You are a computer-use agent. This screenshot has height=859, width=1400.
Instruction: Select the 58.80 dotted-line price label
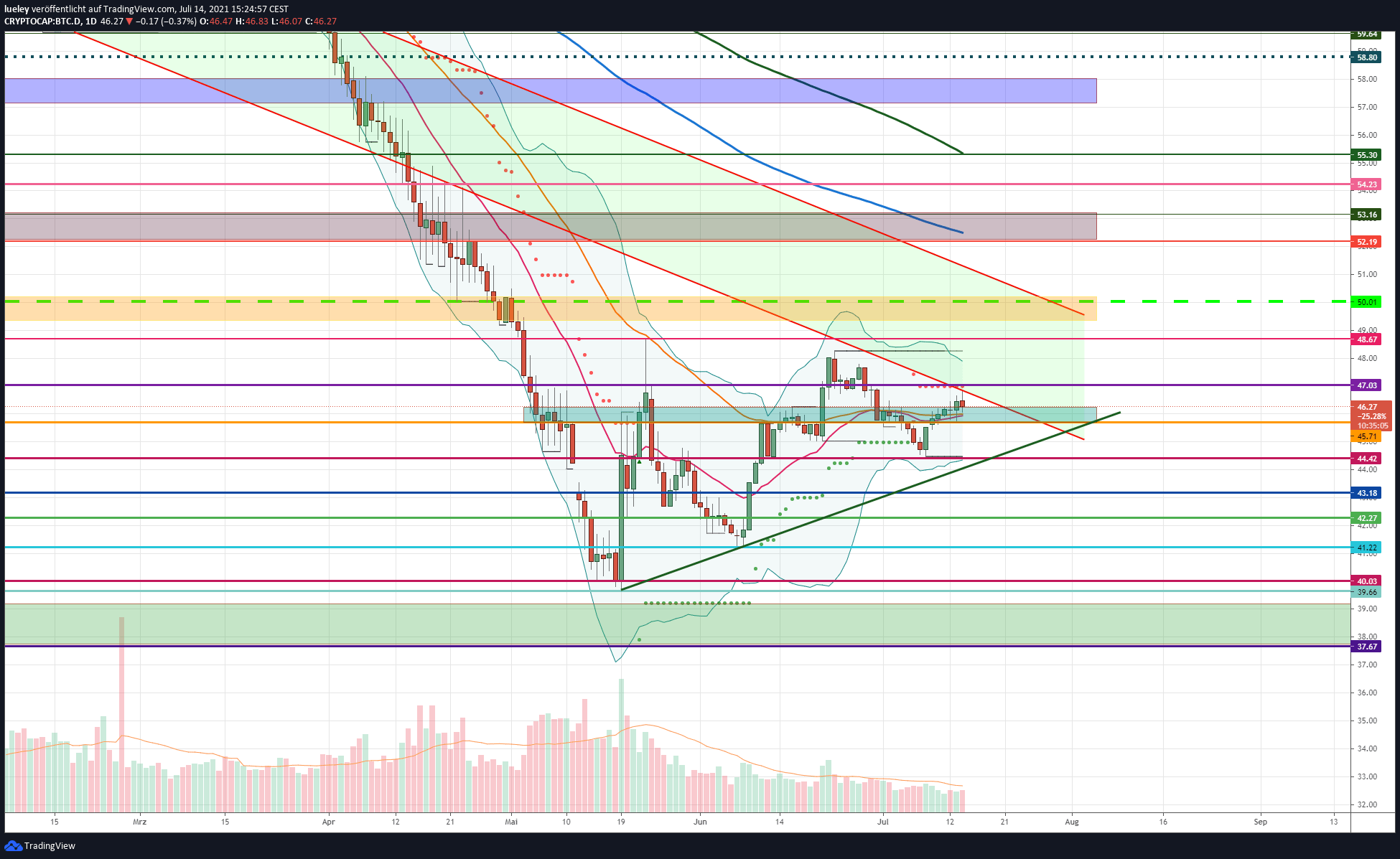[x=1367, y=57]
